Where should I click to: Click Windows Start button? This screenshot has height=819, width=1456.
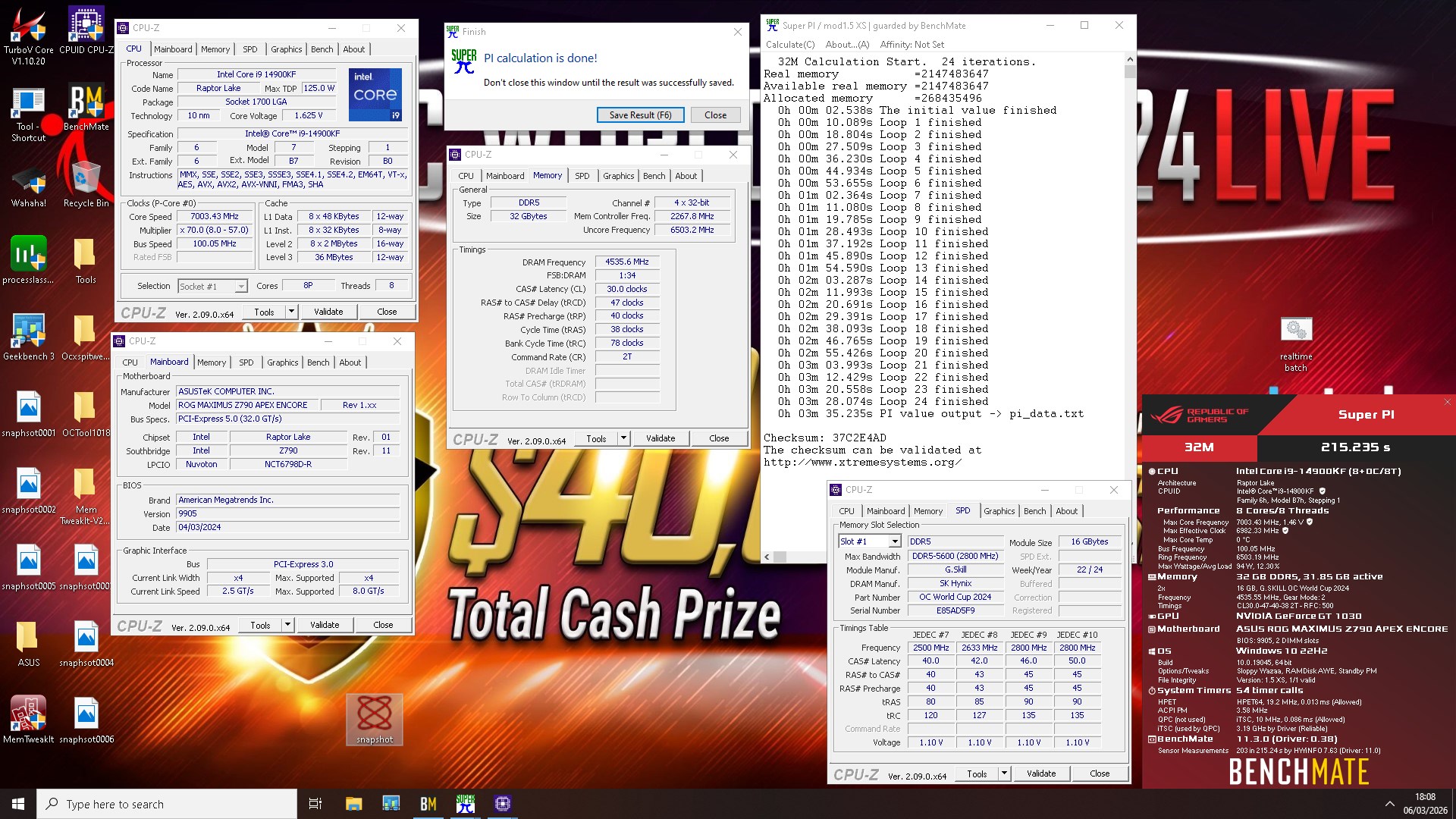[x=18, y=804]
